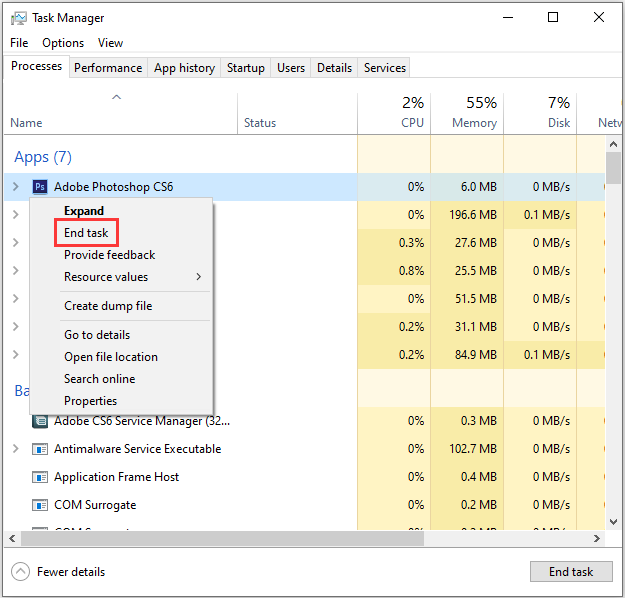Maximize the Task Manager window
Viewport: 625px width, 598px height.
coord(553,18)
